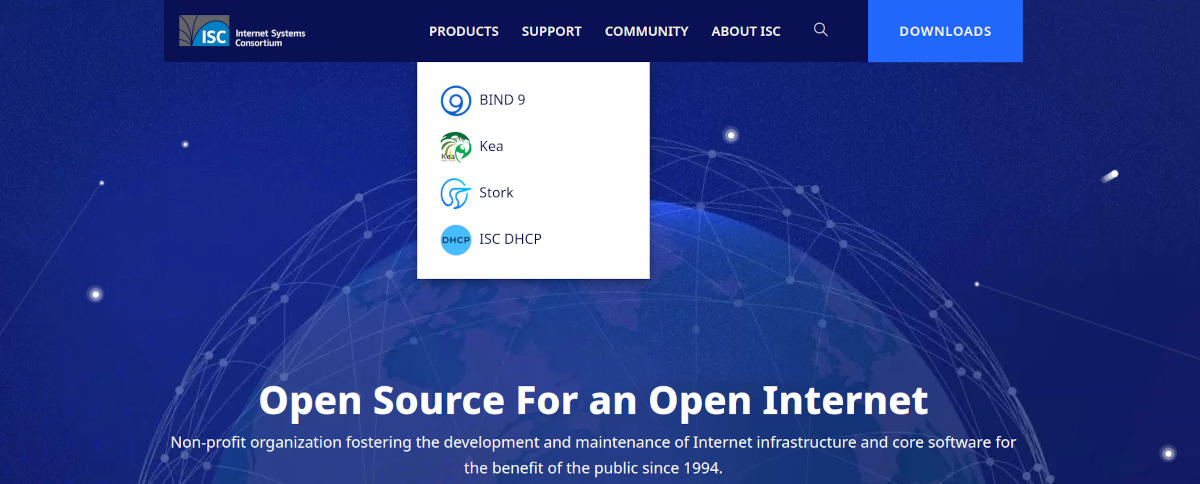Open the PRODUCTS menu
1200x484 pixels.
464,31
